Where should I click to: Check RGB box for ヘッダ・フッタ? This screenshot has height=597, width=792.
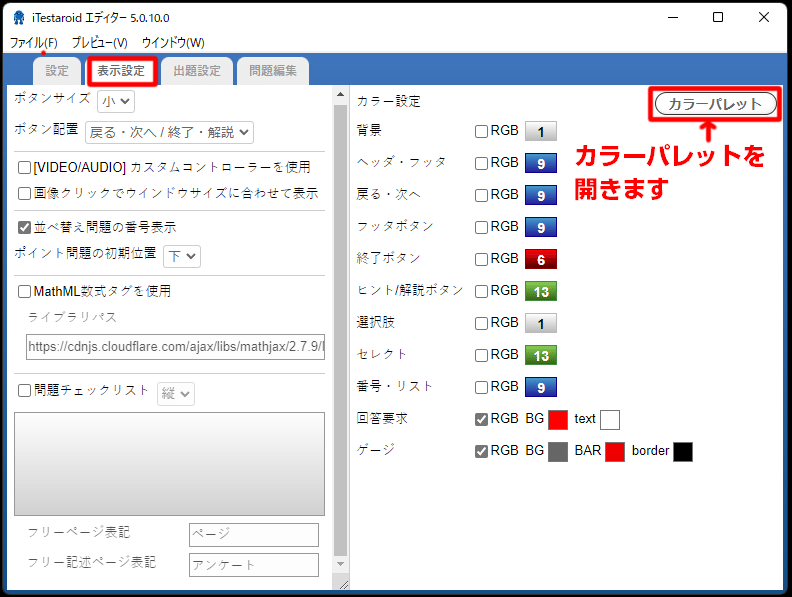481,163
